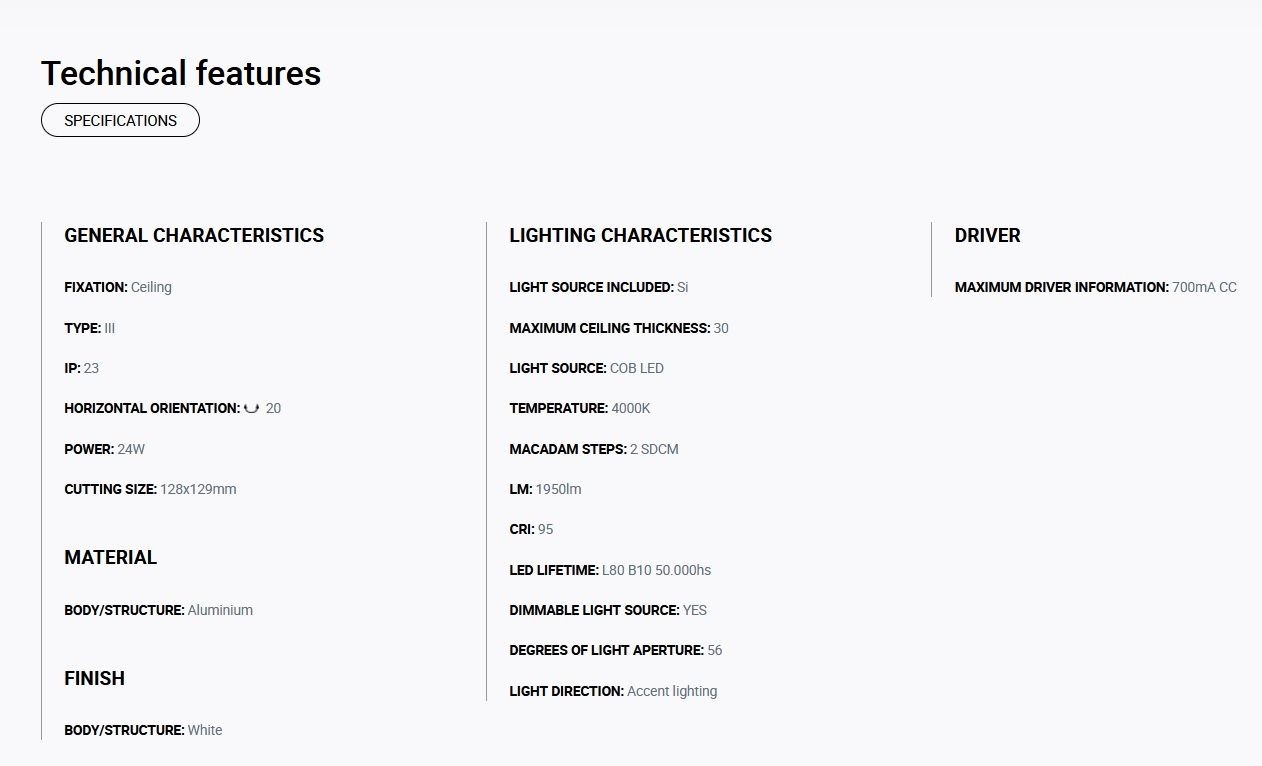Select the Aluminium body/structure material value
The width and height of the screenshot is (1262, 766).
220,610
